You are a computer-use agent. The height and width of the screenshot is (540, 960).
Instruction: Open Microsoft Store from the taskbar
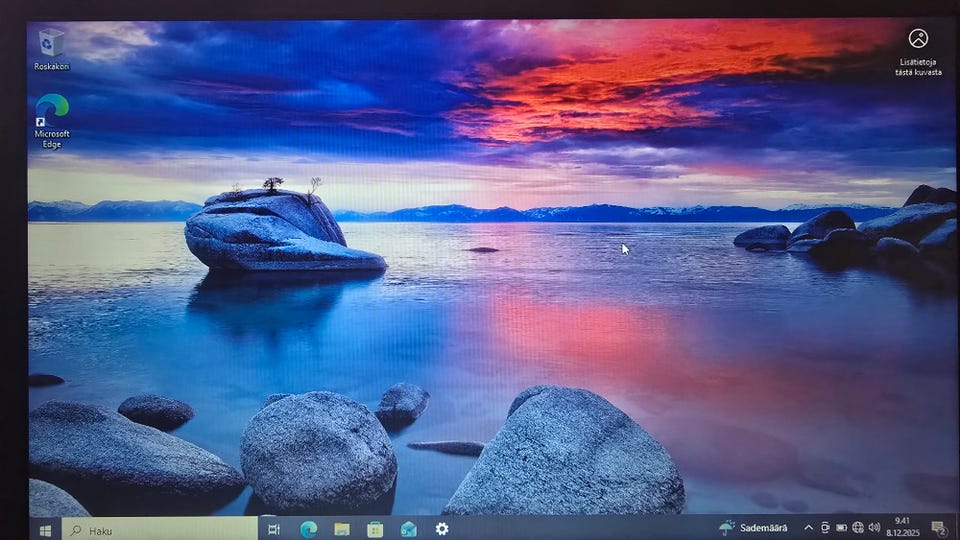click(375, 529)
